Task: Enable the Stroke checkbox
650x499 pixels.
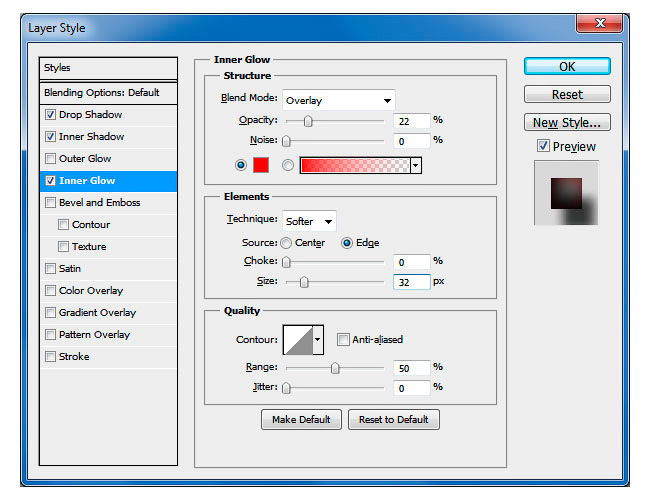Action: [51, 356]
